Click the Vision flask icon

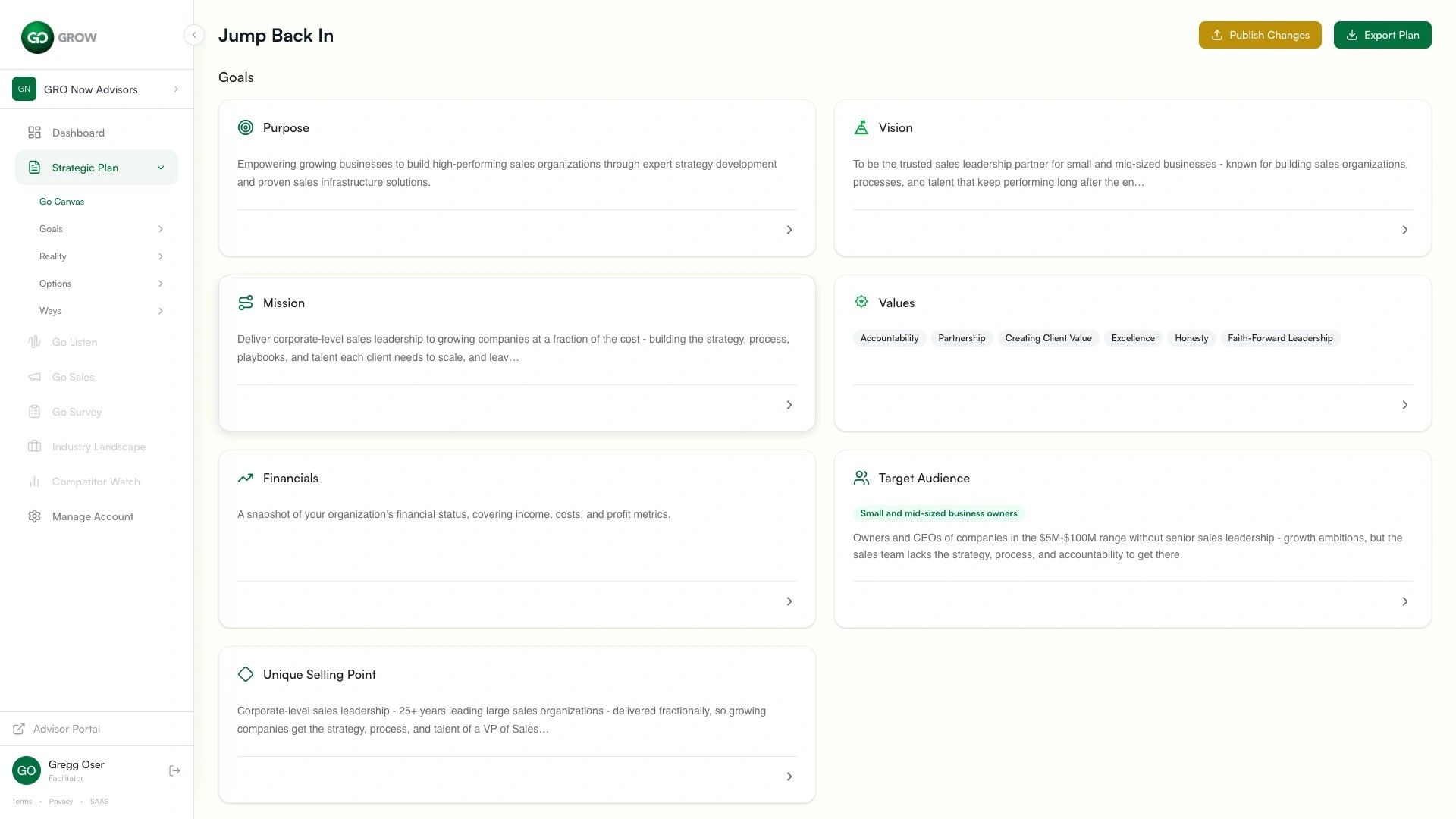(861, 127)
